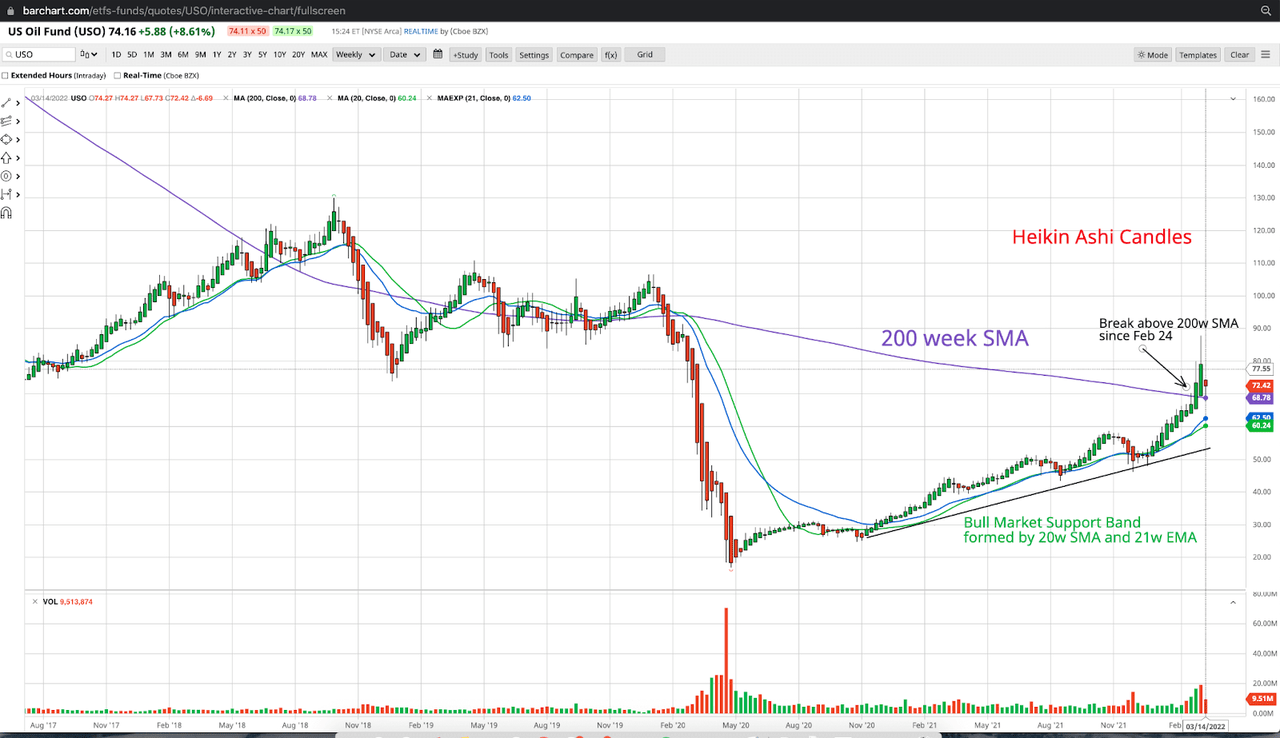Set the chart period to 20Y
The image size is (1280, 738).
click(298, 55)
